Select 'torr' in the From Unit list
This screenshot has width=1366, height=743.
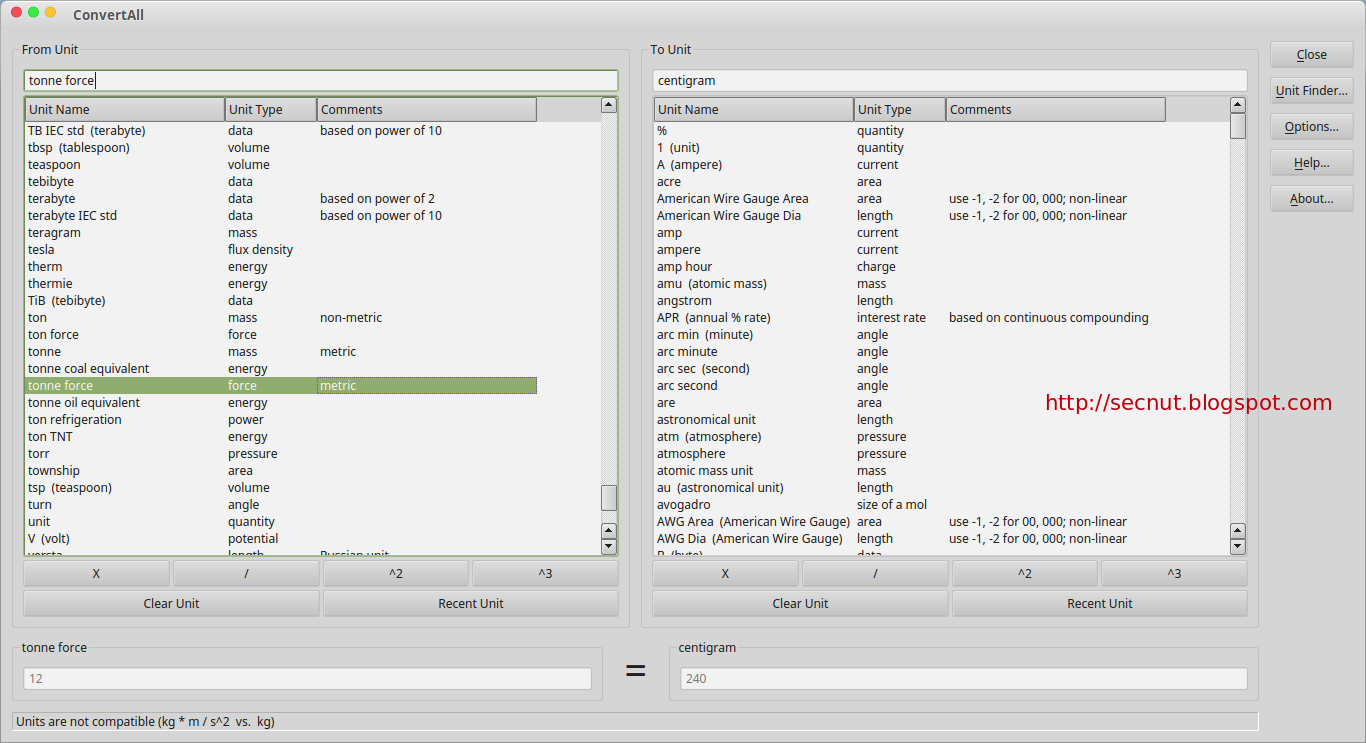click(x=38, y=453)
